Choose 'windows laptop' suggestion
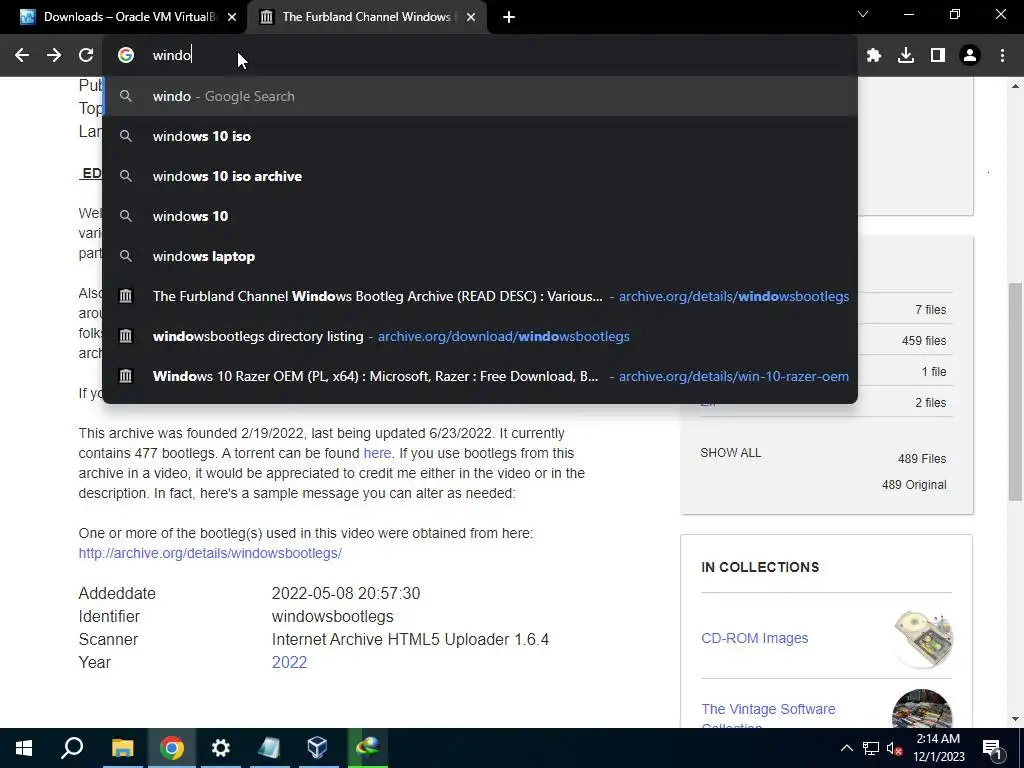 click(480, 256)
